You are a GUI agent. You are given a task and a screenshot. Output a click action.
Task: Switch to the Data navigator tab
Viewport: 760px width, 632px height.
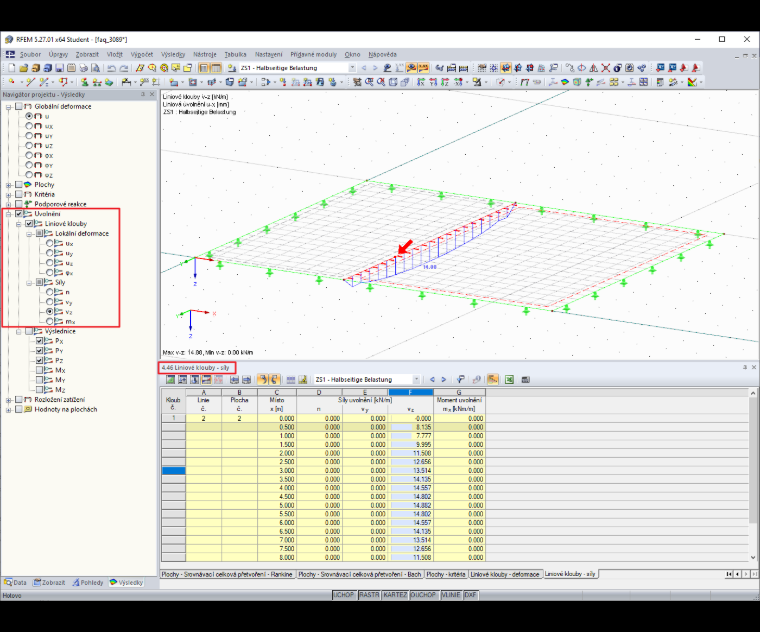click(16, 583)
